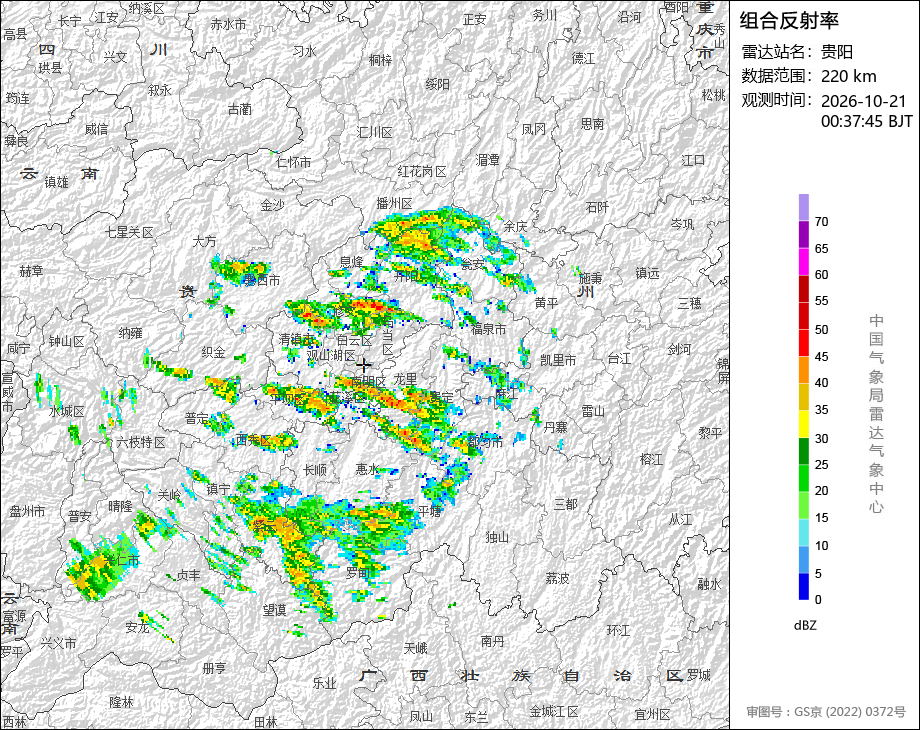Click the 六枝特区 district label

click(141, 442)
